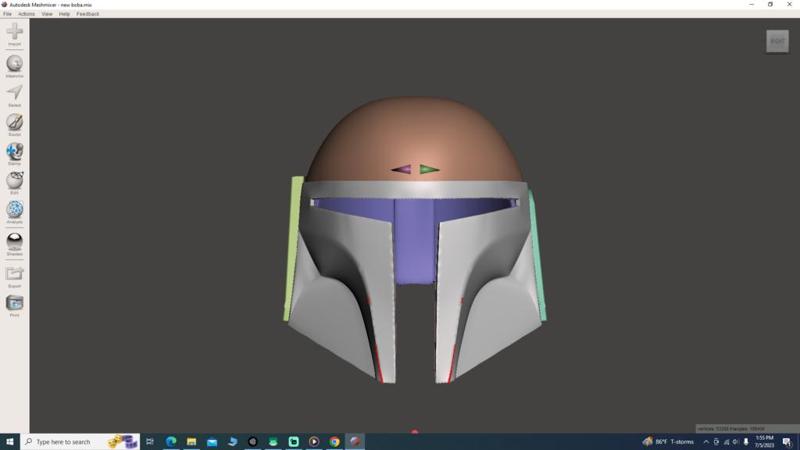
Task: Click the vertices and triangles status readout
Action: [x=746, y=429]
